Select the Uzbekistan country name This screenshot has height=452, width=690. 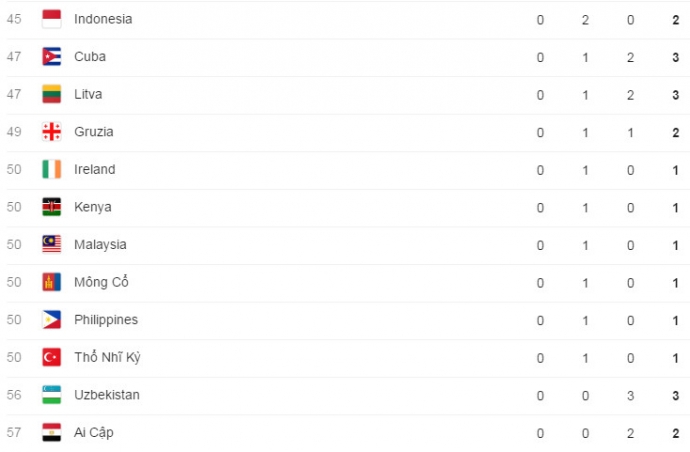point(107,395)
